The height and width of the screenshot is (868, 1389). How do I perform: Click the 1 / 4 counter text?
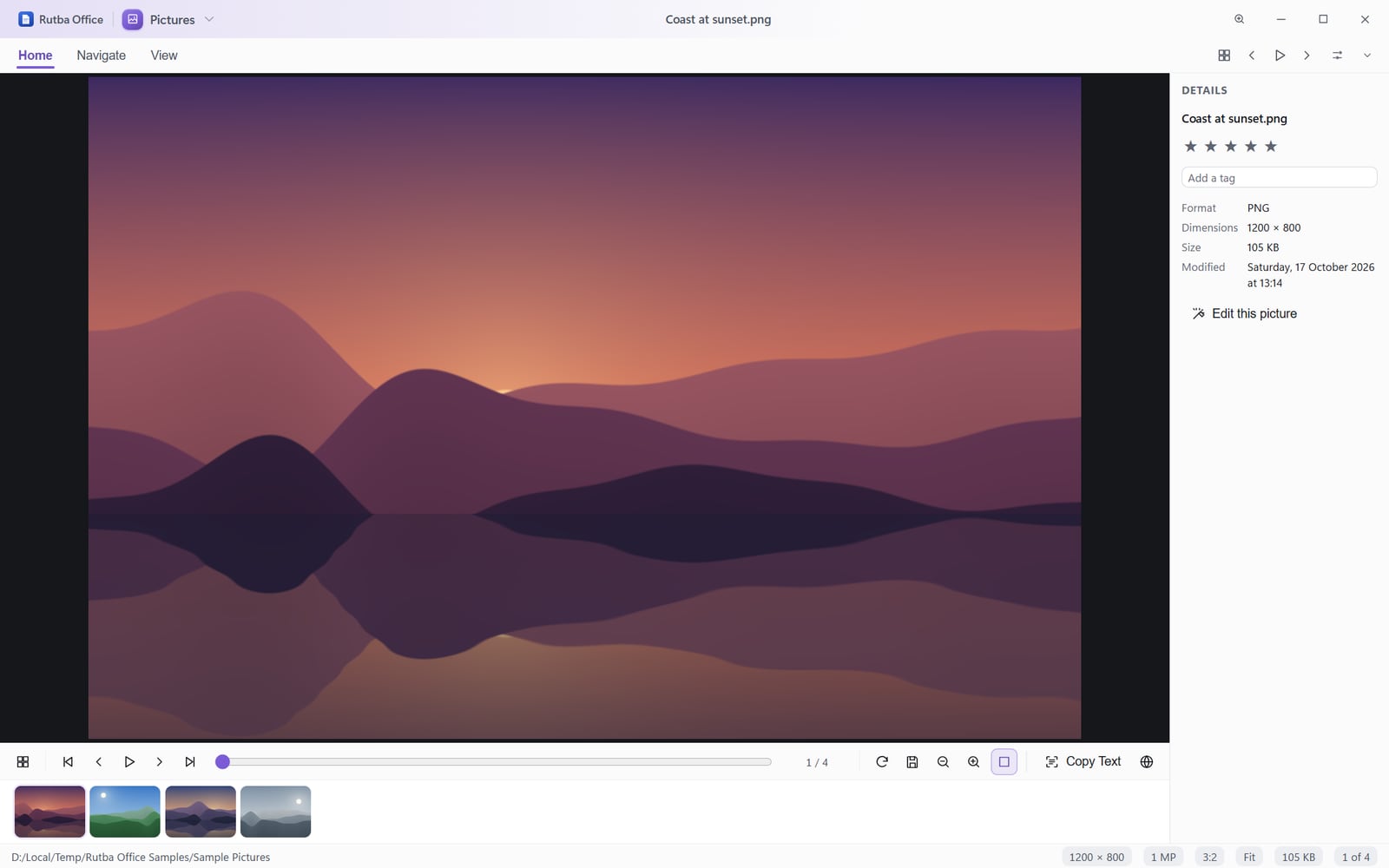pos(817,763)
